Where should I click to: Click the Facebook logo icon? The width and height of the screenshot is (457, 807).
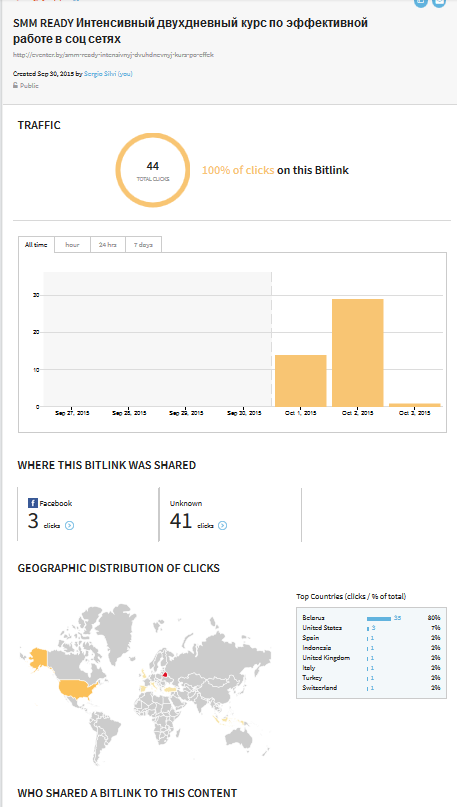(x=33, y=503)
